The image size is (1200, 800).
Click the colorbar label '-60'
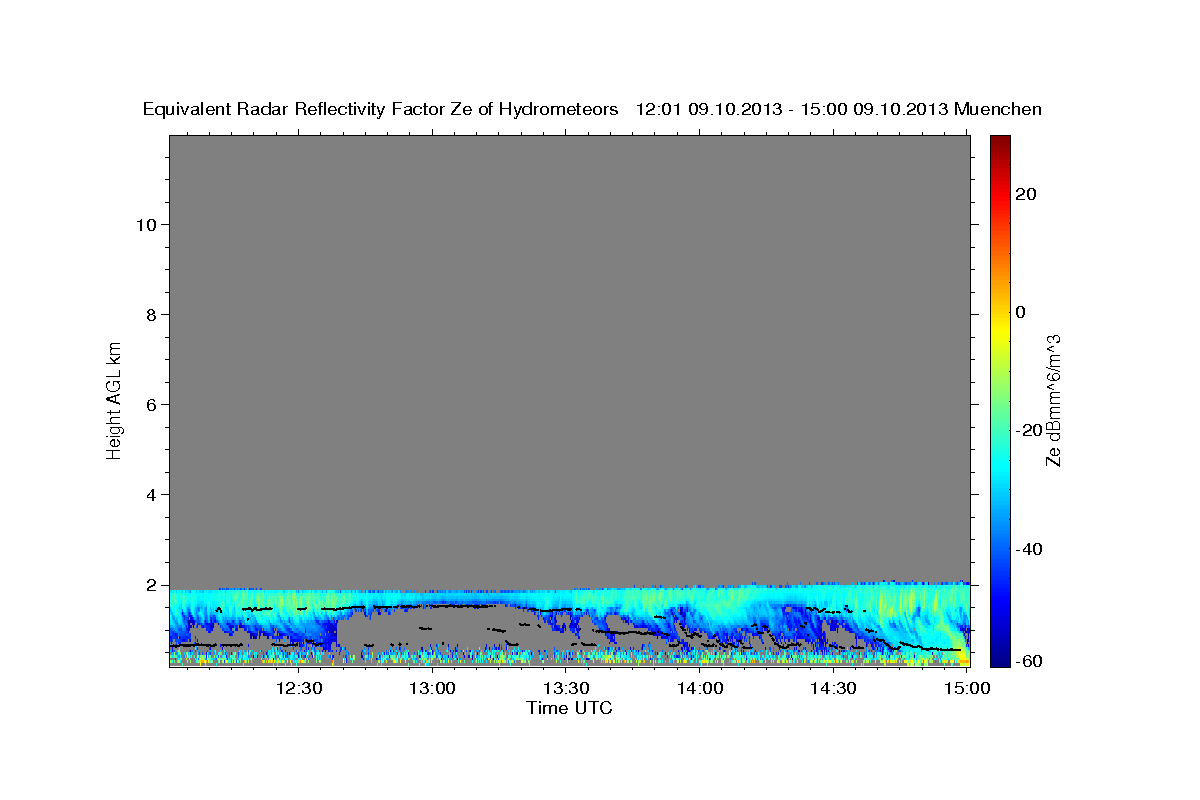(x=1027, y=661)
